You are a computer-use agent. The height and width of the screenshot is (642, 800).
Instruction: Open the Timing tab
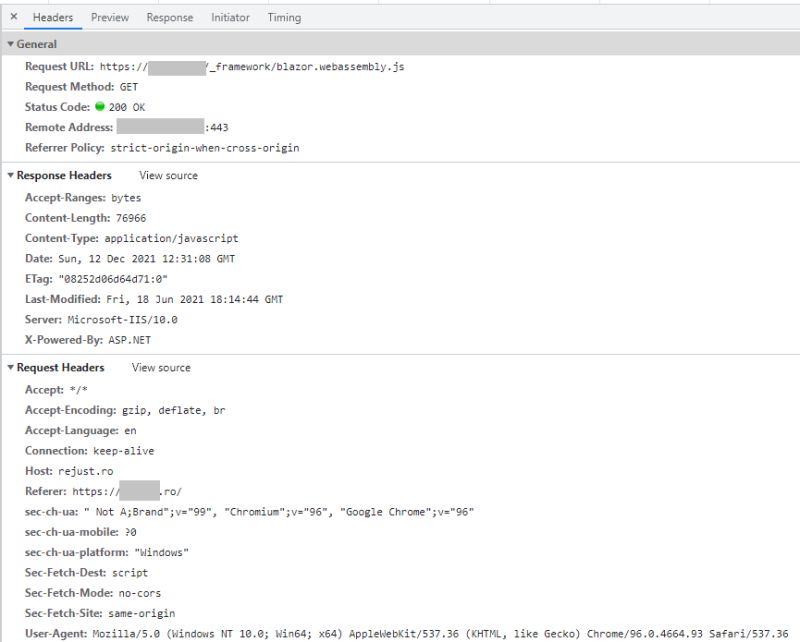pyautogui.click(x=285, y=17)
